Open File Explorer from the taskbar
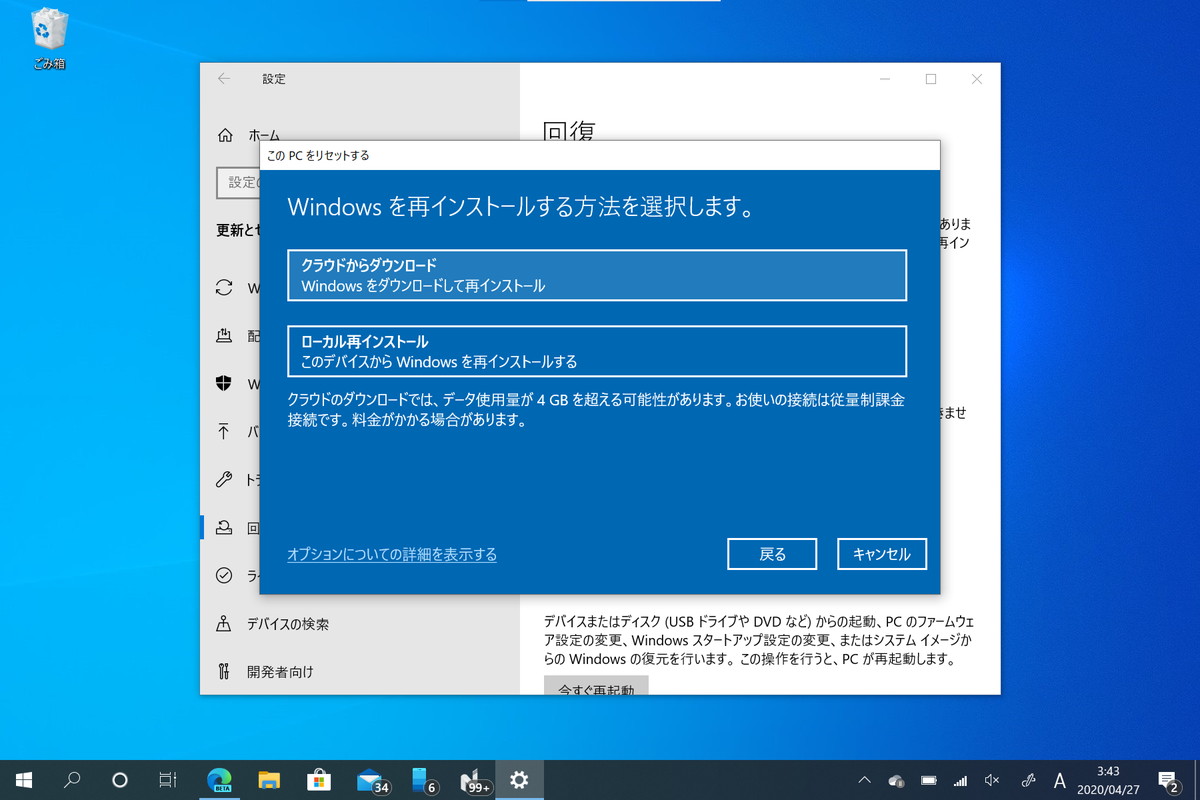Viewport: 1200px width, 800px height. pos(269,780)
